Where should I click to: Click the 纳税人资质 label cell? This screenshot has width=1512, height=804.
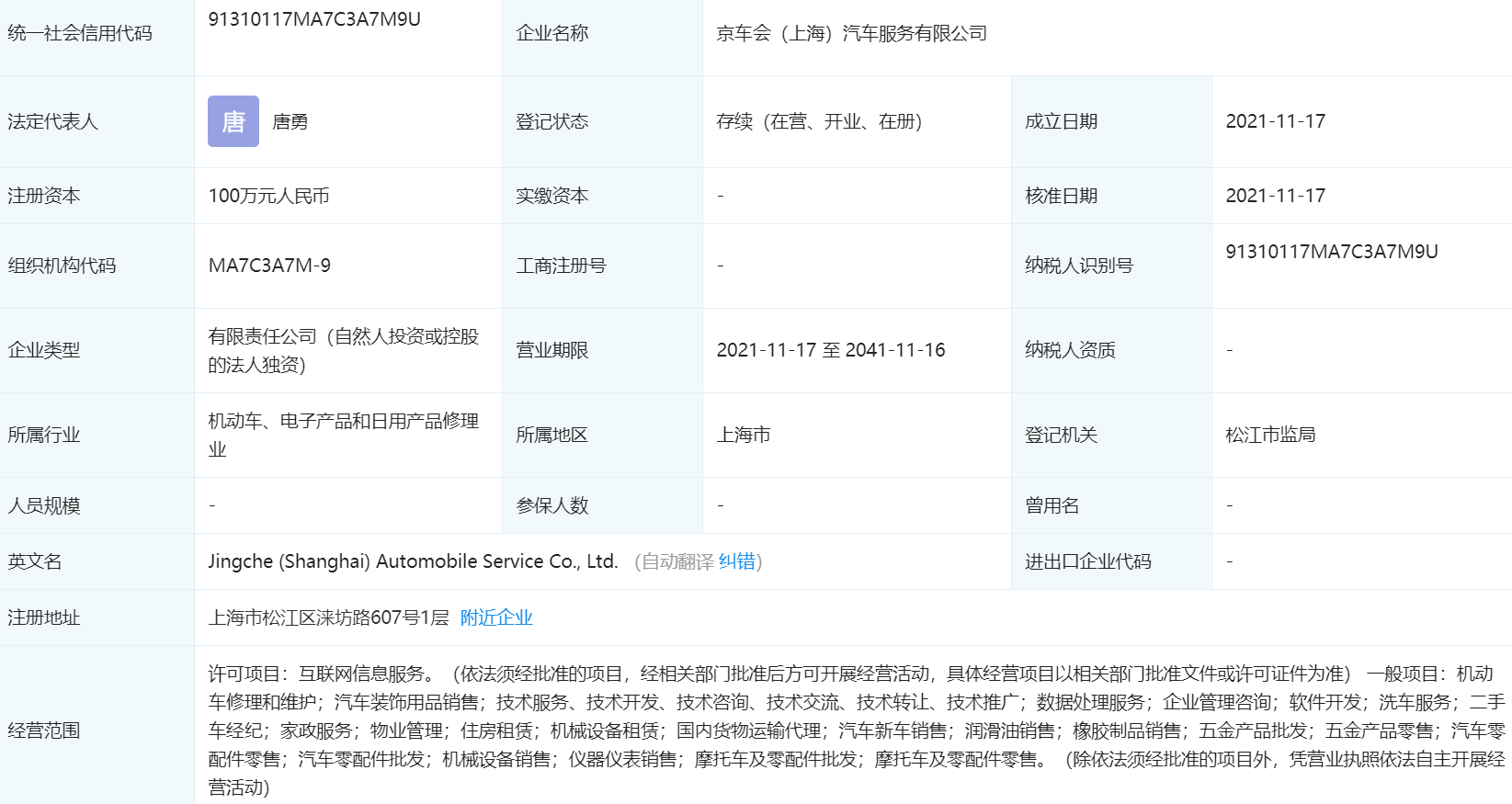[1112, 350]
